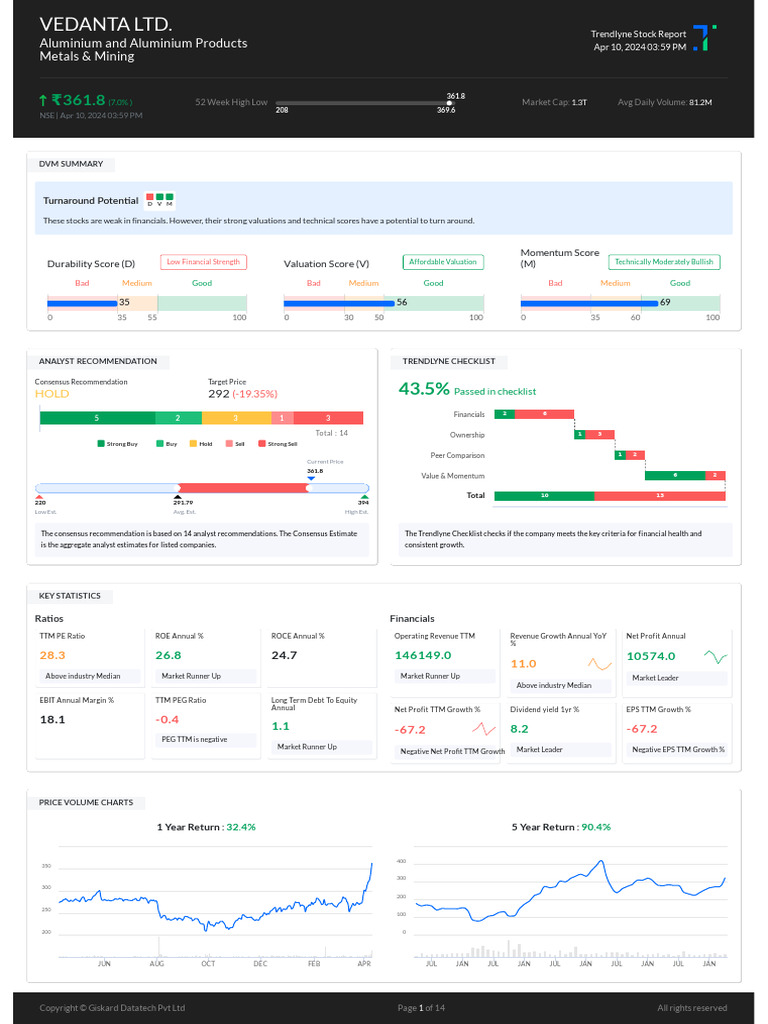Screen dimensions: 768x1024
Task: Click the Technically Moderately Bullish badge
Action: point(664,262)
